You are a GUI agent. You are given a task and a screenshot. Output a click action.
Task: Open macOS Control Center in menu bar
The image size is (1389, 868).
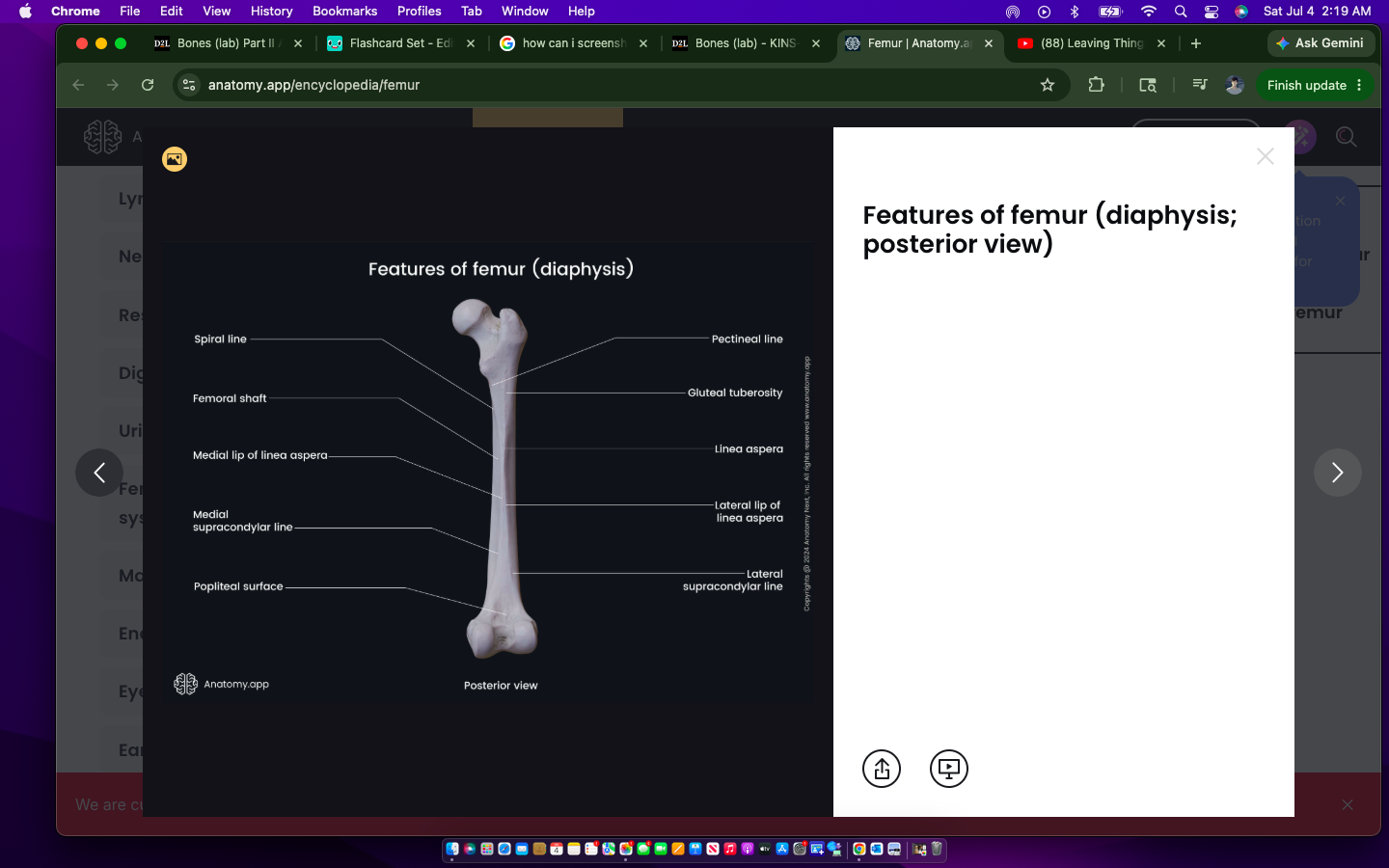click(1212, 12)
